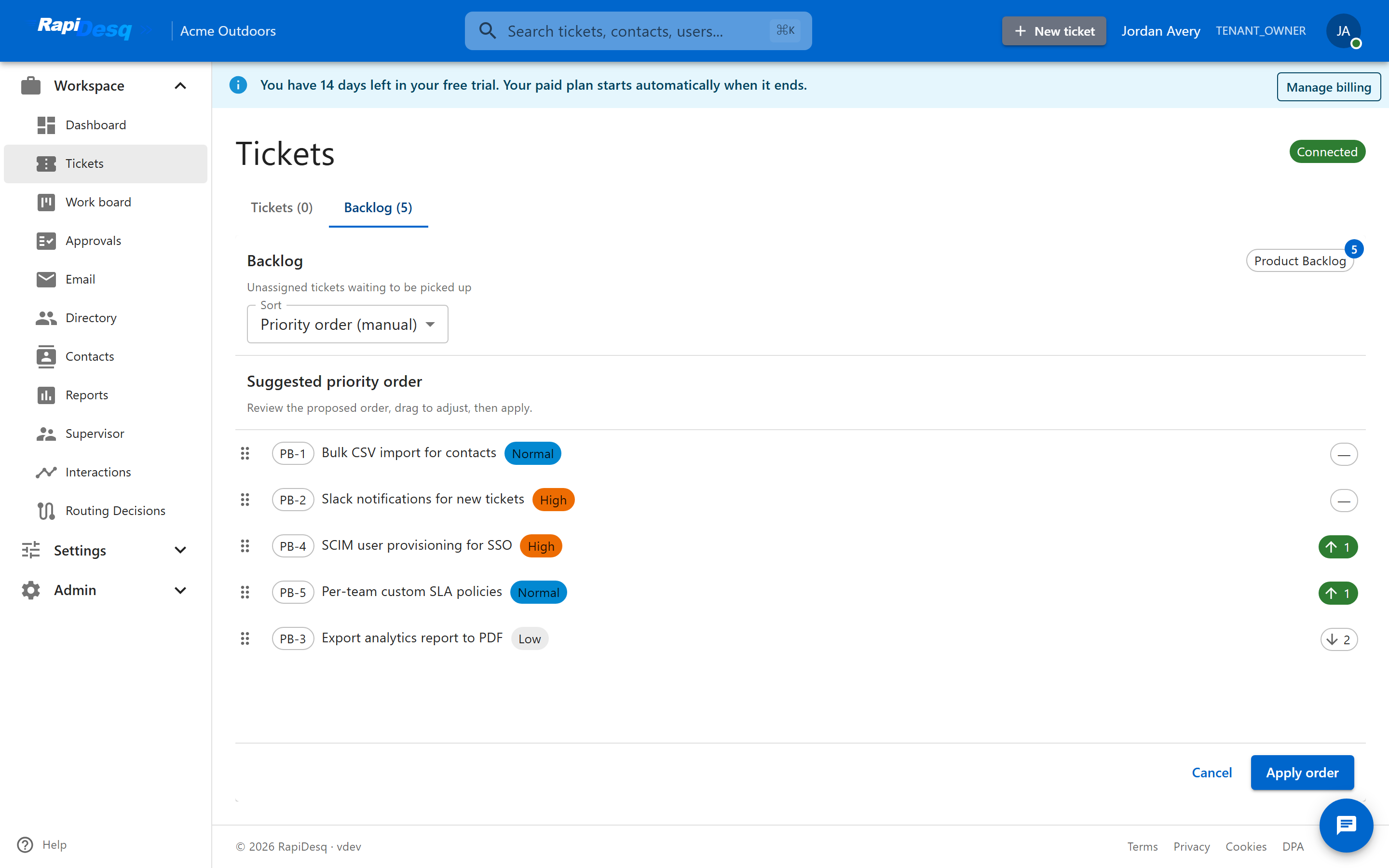Open the Sort priority order dropdown
The height and width of the screenshot is (868, 1389).
click(x=347, y=325)
